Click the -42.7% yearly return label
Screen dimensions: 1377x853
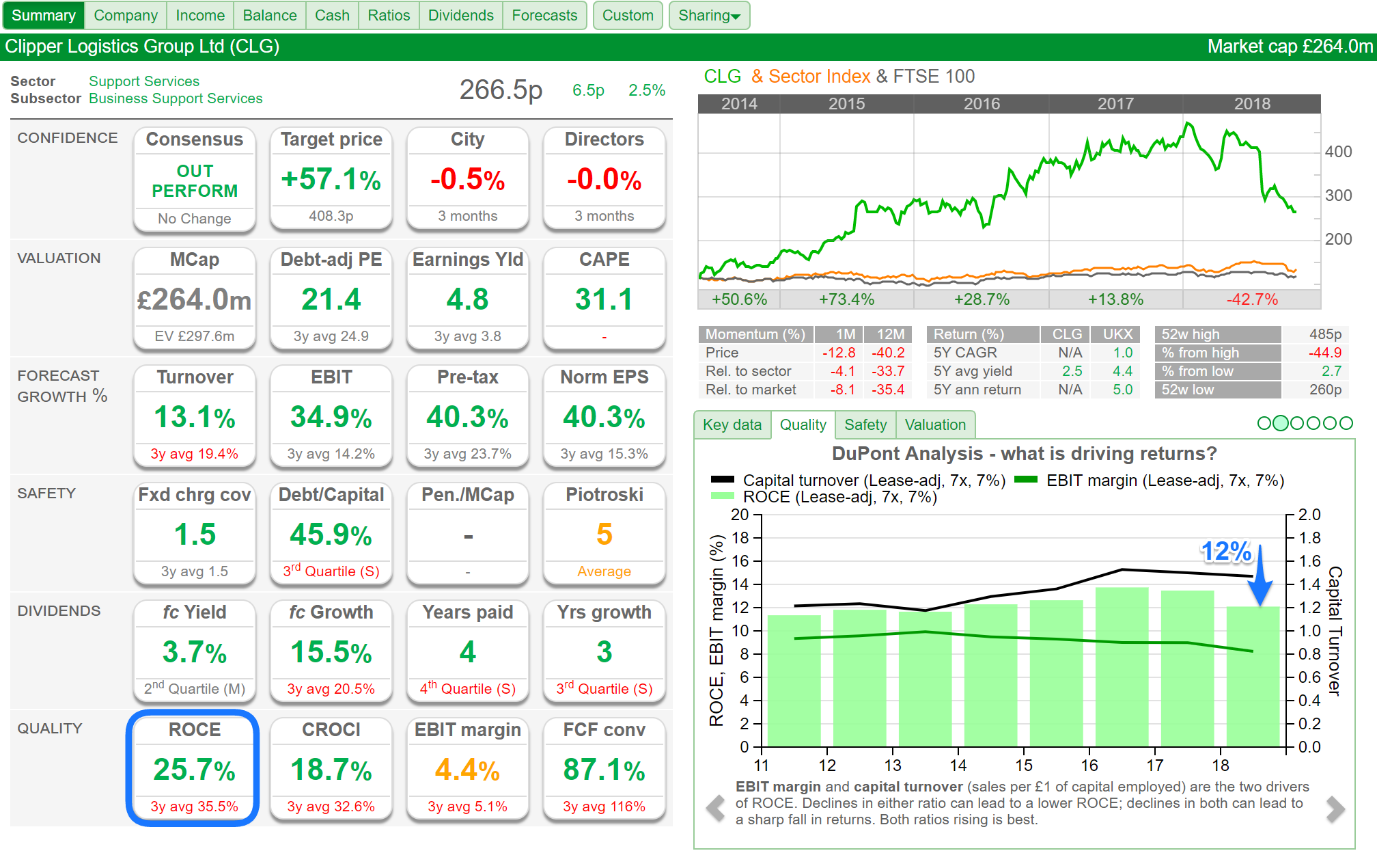1251,299
